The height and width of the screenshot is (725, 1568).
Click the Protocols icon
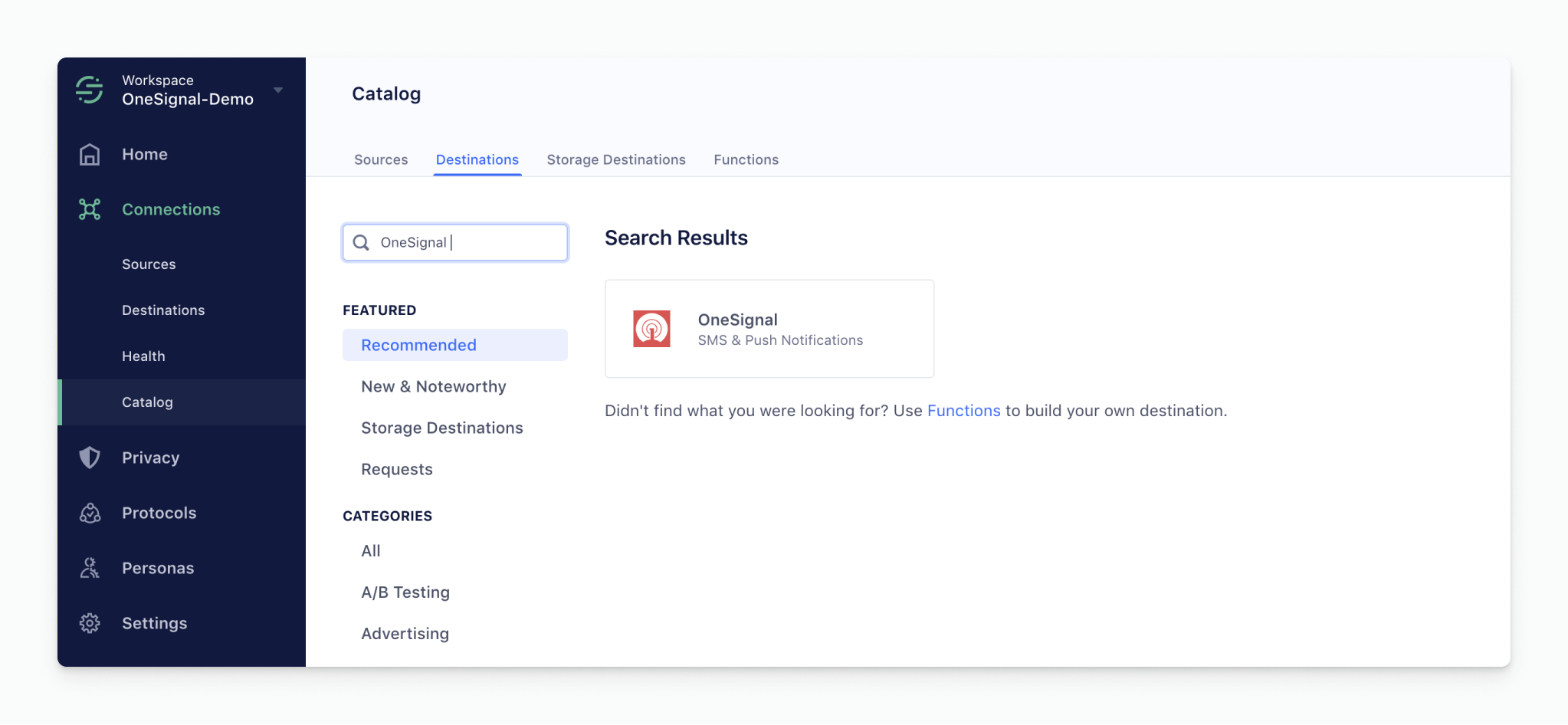point(90,513)
